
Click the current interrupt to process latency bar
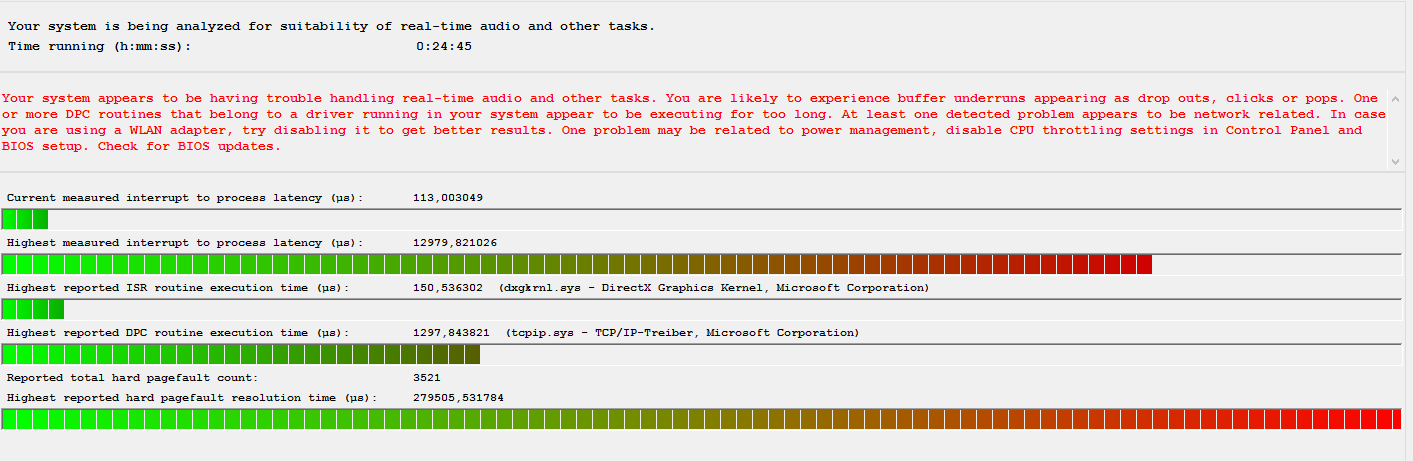pos(25,219)
